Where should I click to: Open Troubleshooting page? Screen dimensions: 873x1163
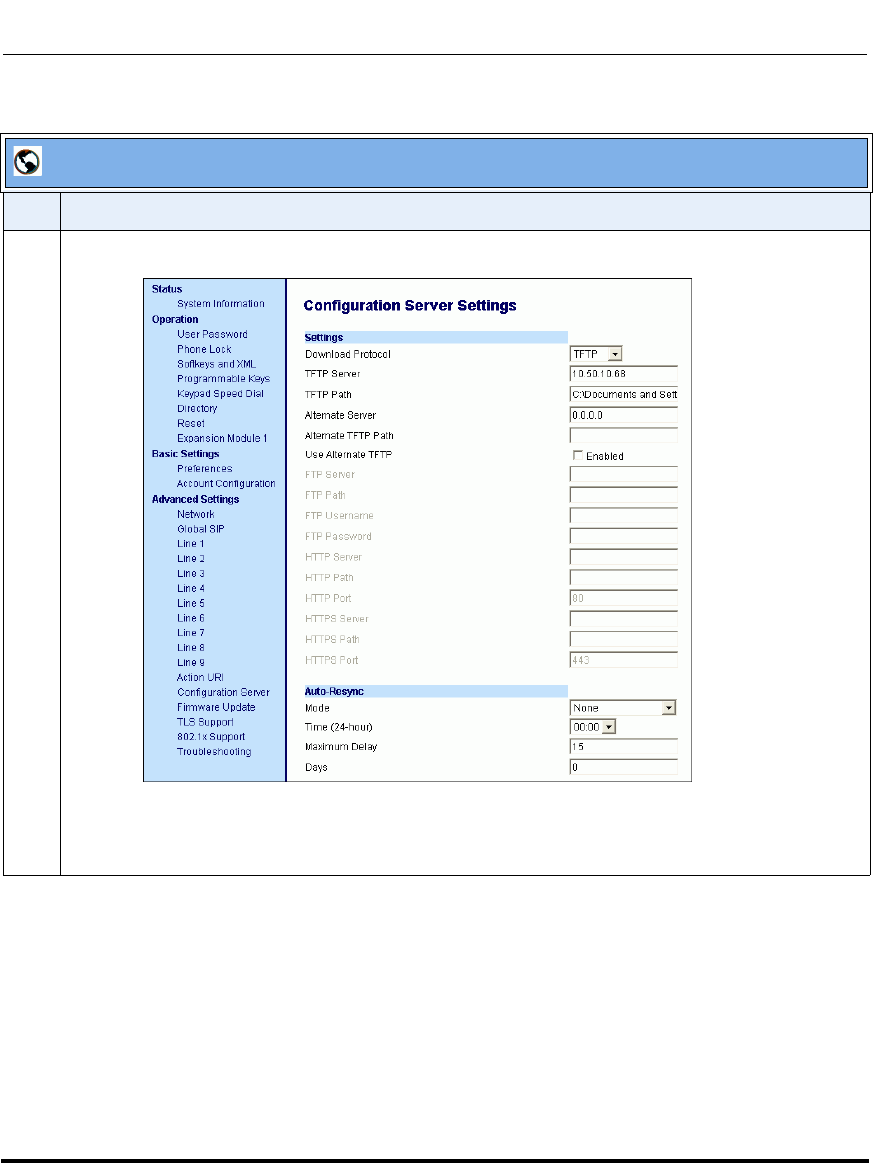(x=214, y=751)
